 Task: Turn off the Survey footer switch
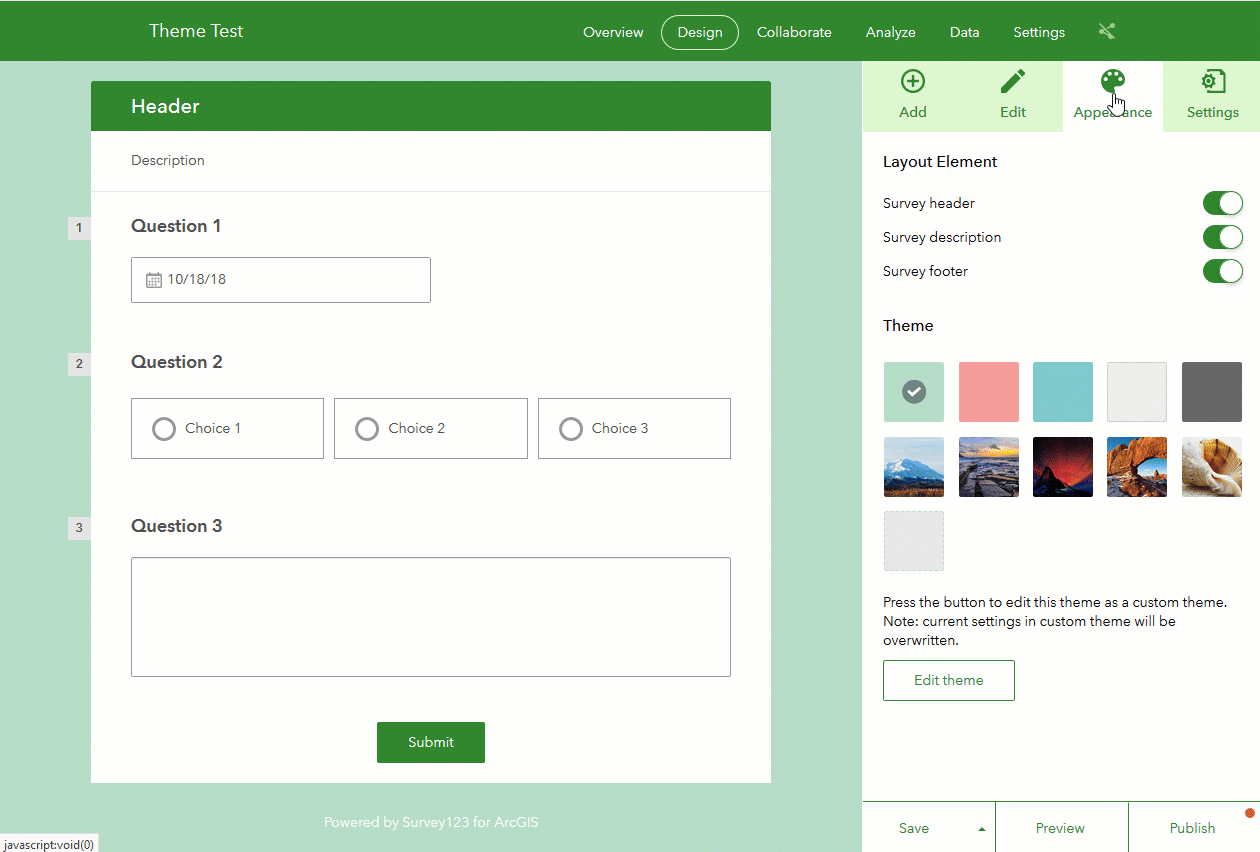1222,271
